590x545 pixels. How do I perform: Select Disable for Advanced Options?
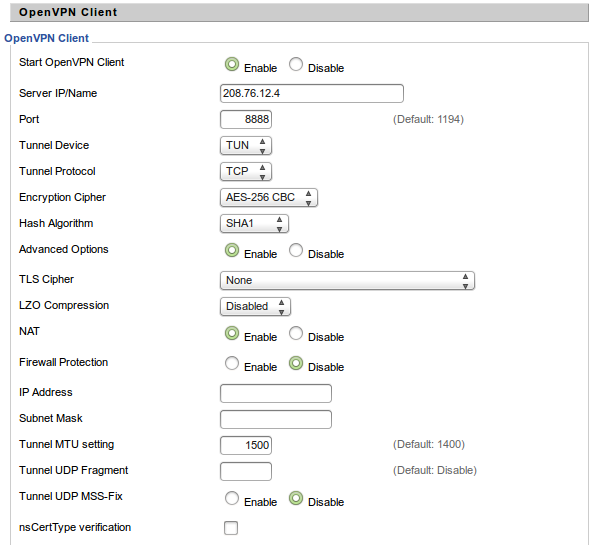[x=296, y=250]
